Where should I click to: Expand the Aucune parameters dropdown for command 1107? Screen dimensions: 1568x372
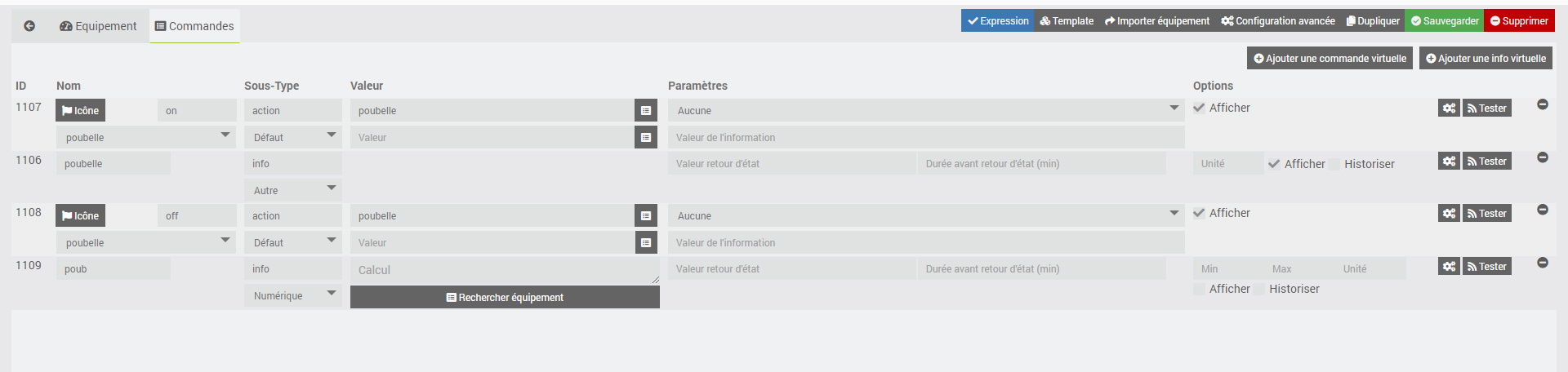[926, 111]
